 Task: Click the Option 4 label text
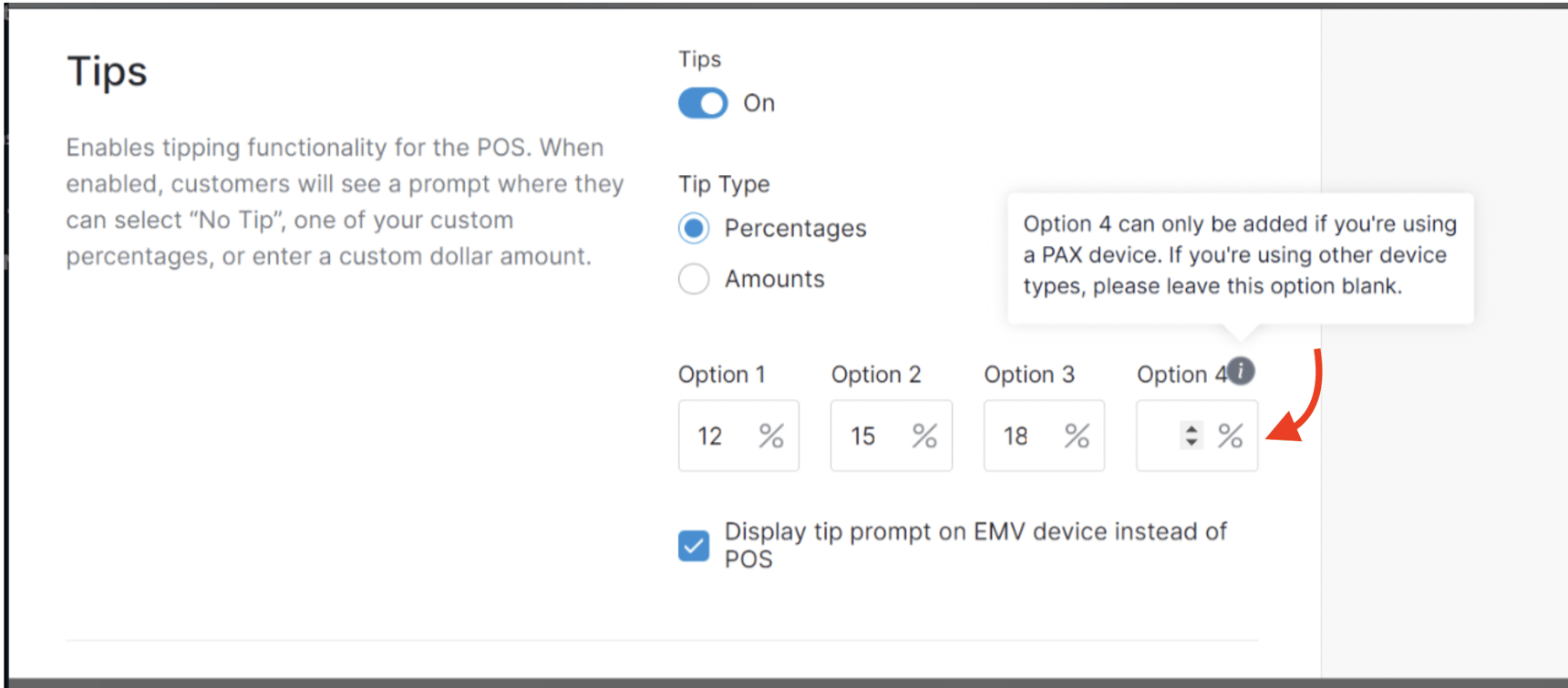point(1181,374)
